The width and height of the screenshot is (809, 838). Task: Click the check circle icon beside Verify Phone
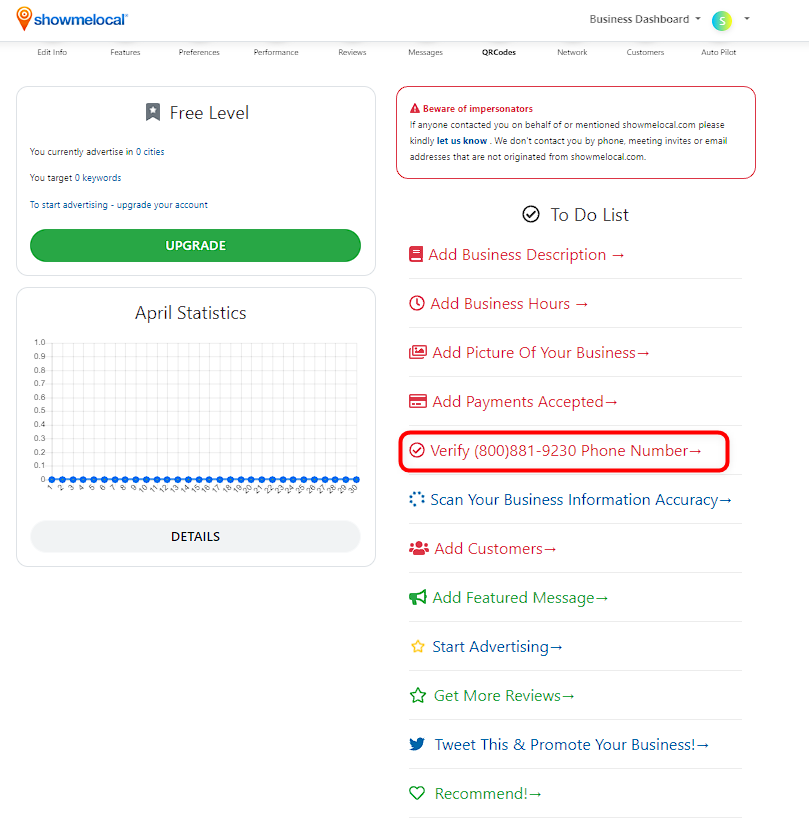(x=417, y=451)
